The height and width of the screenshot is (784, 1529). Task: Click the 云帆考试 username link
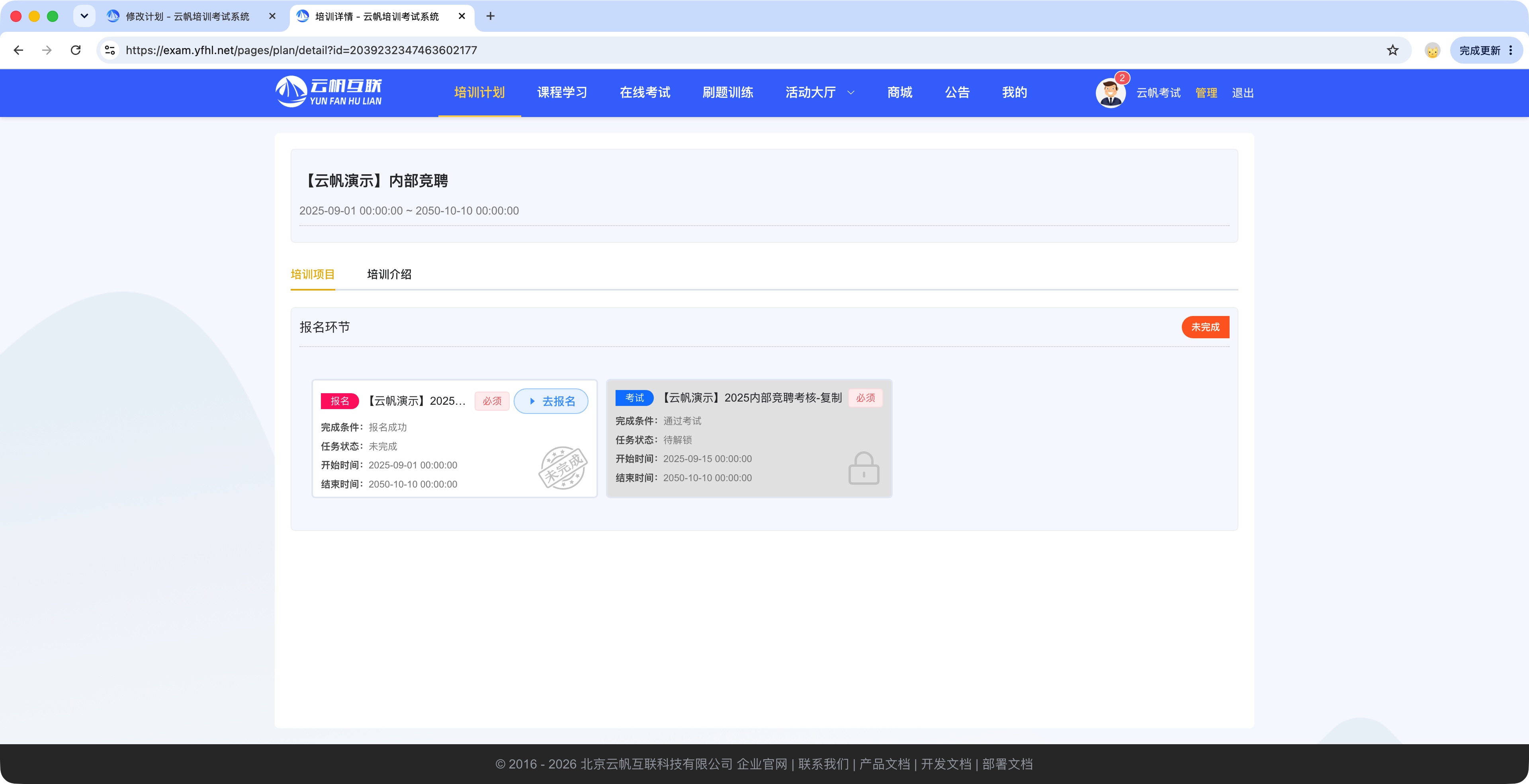point(1158,93)
